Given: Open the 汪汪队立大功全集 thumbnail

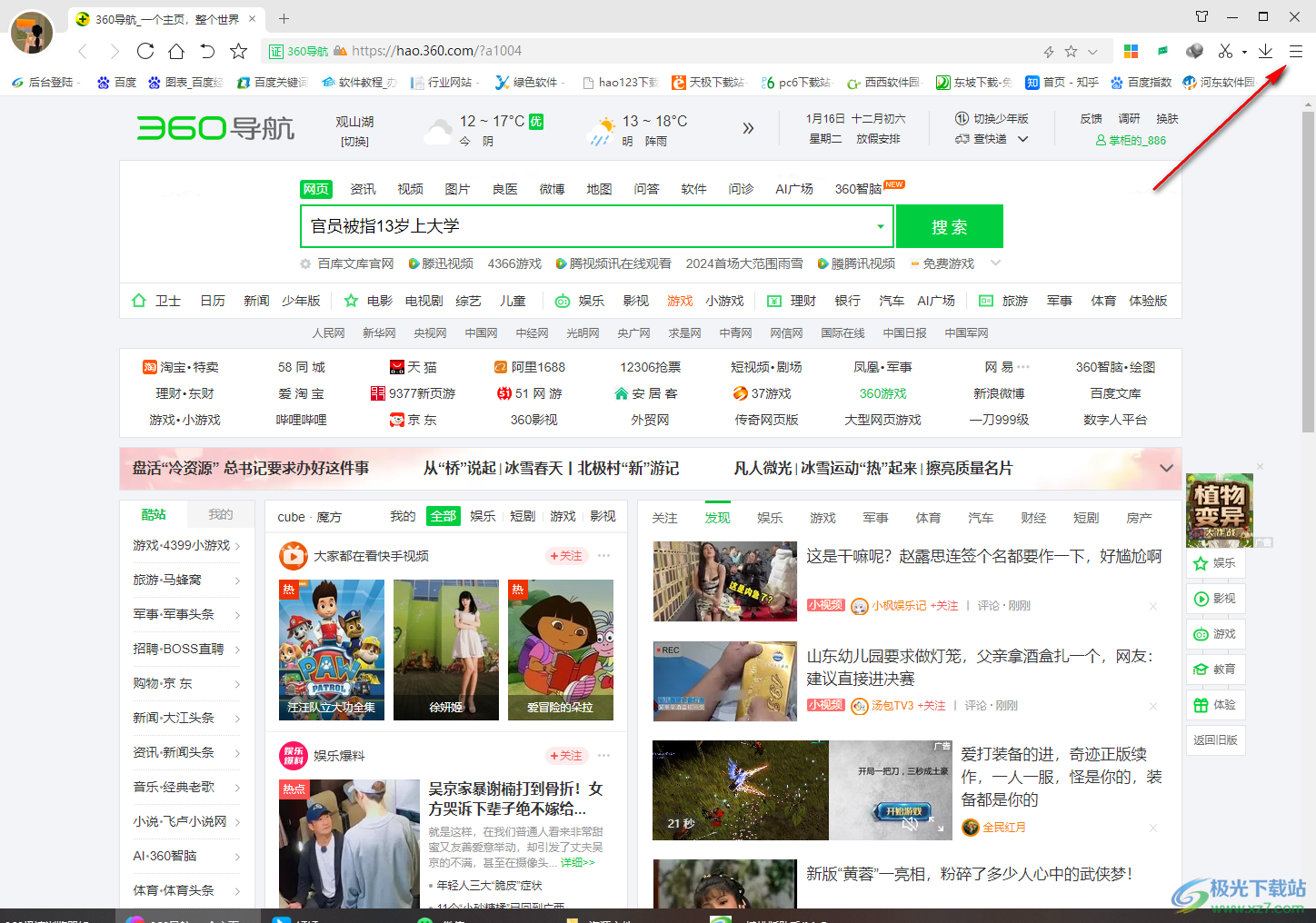Looking at the screenshot, I should (332, 650).
